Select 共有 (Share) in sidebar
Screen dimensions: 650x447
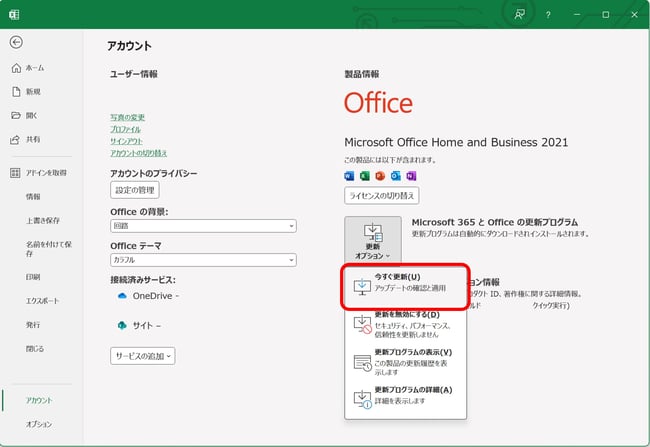pos(33,139)
